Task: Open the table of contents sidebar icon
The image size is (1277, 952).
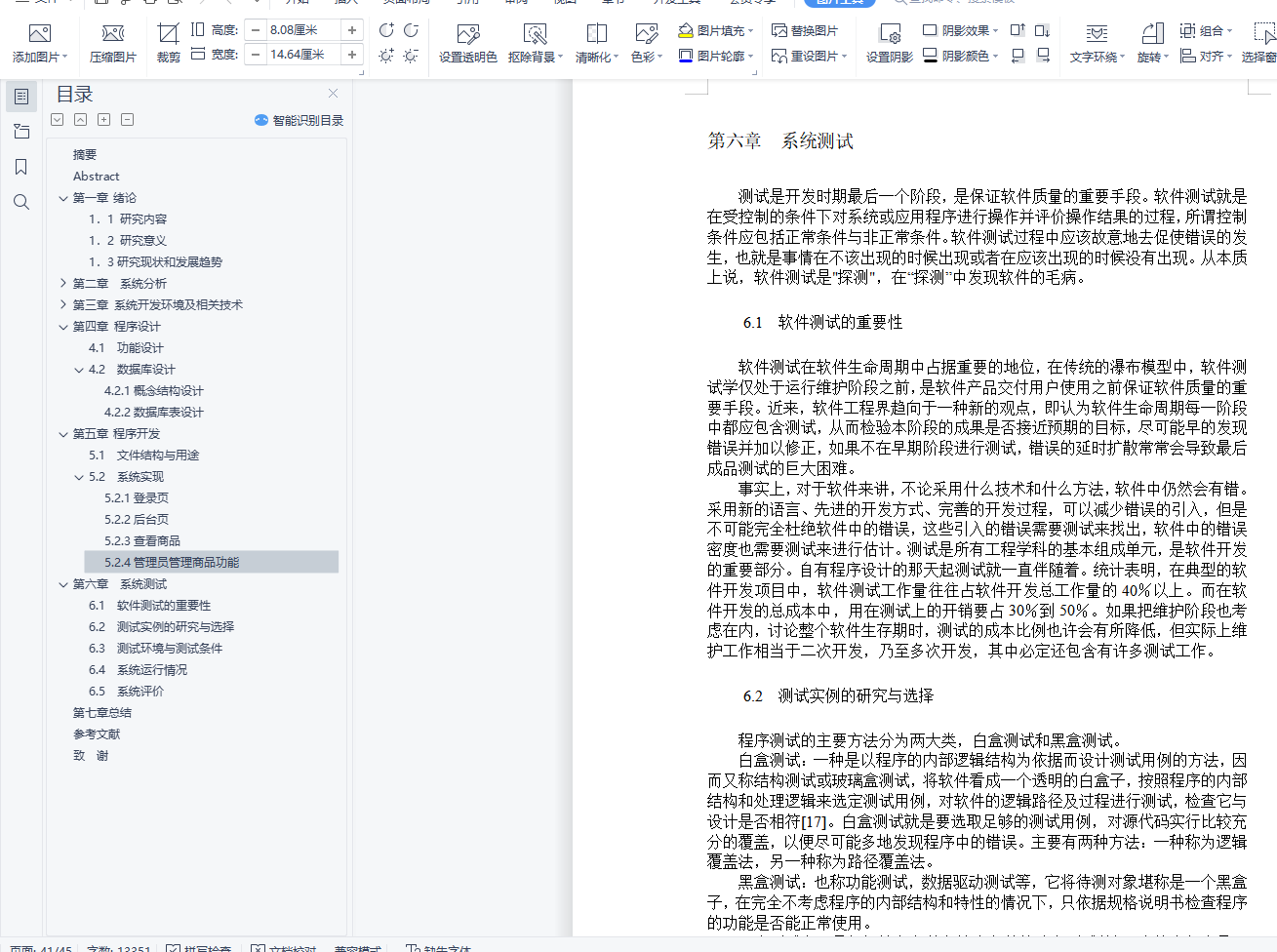Action: (21, 97)
